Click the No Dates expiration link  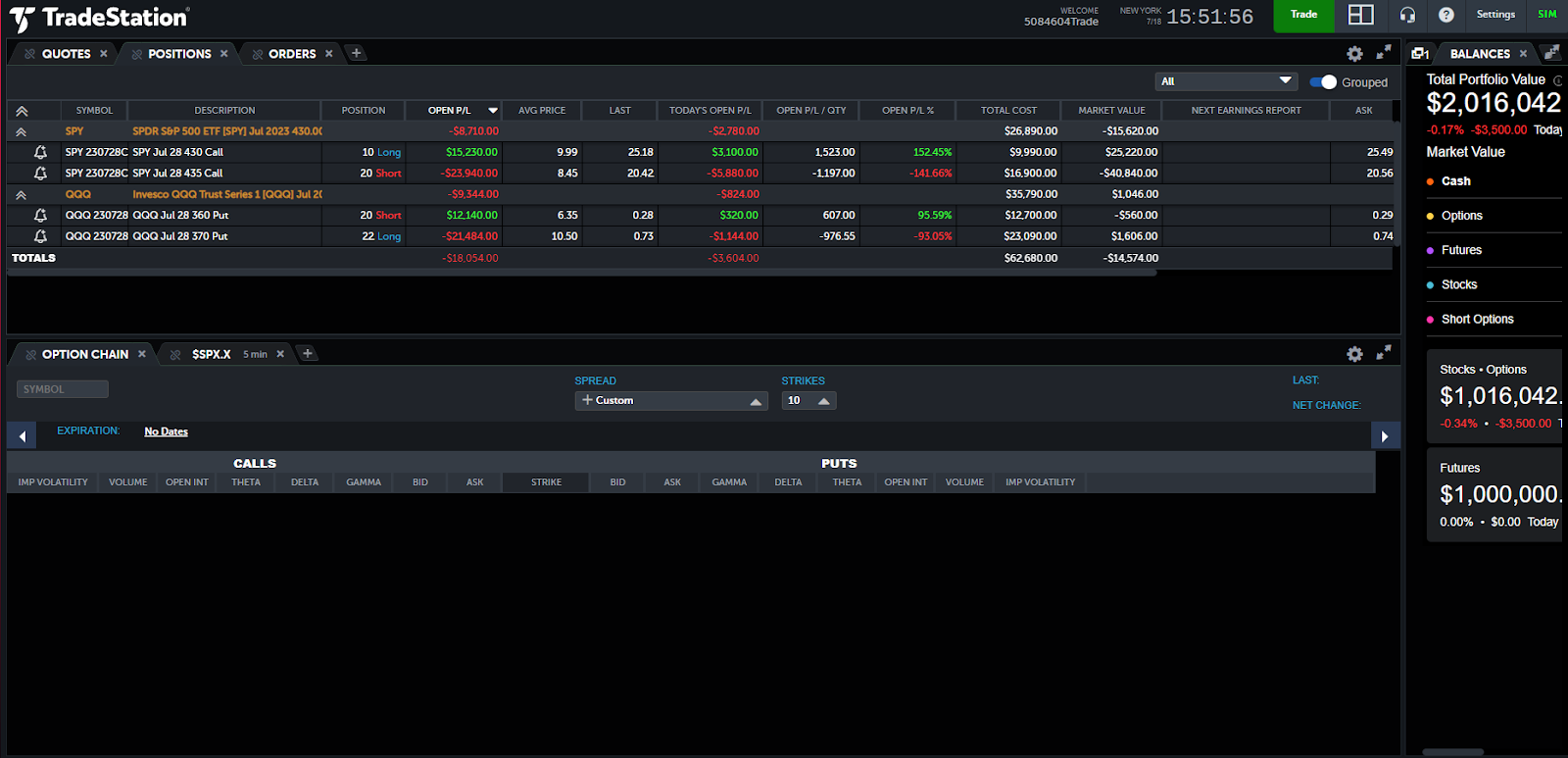coord(166,431)
